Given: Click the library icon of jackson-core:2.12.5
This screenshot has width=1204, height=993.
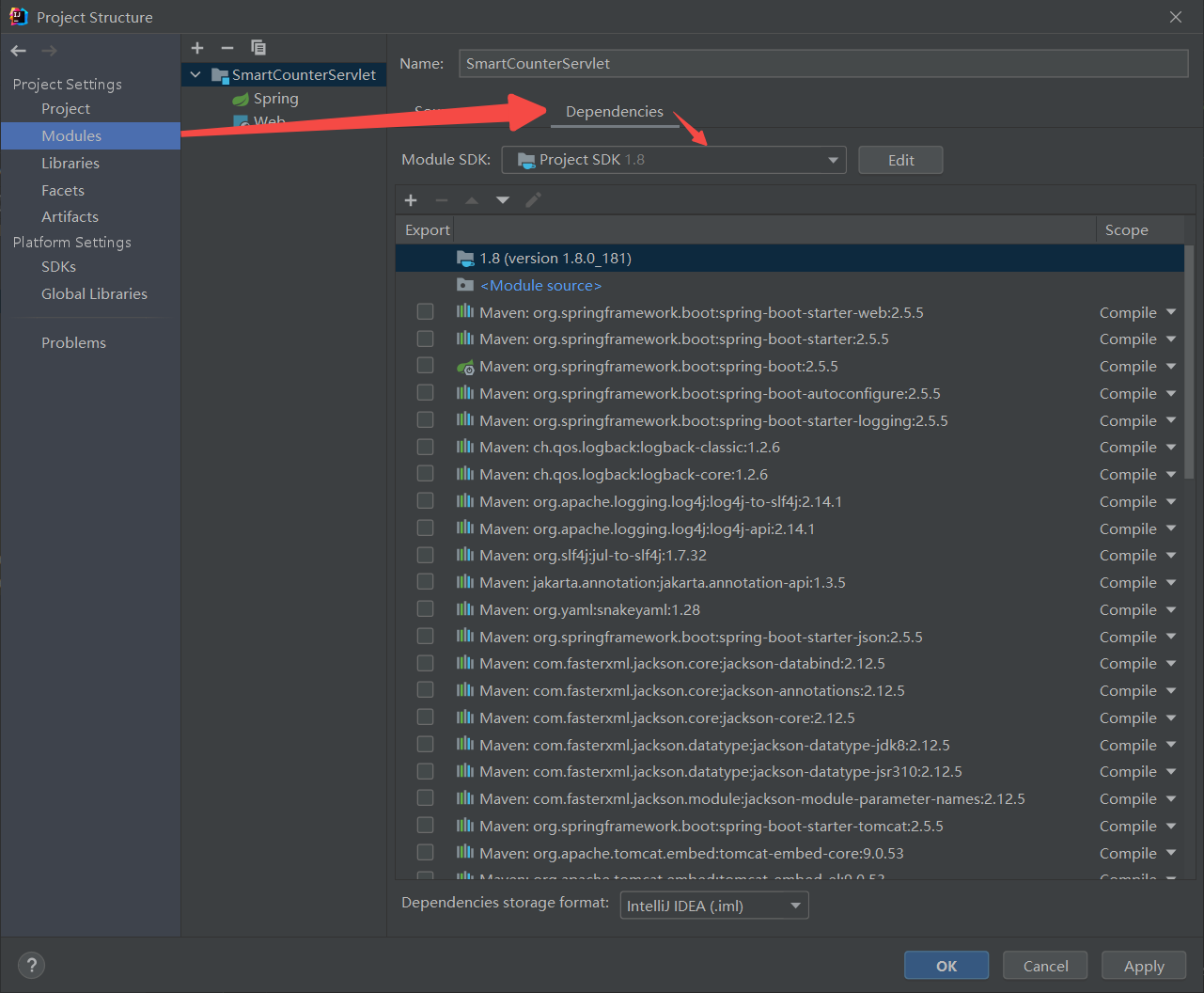Looking at the screenshot, I should [465, 717].
